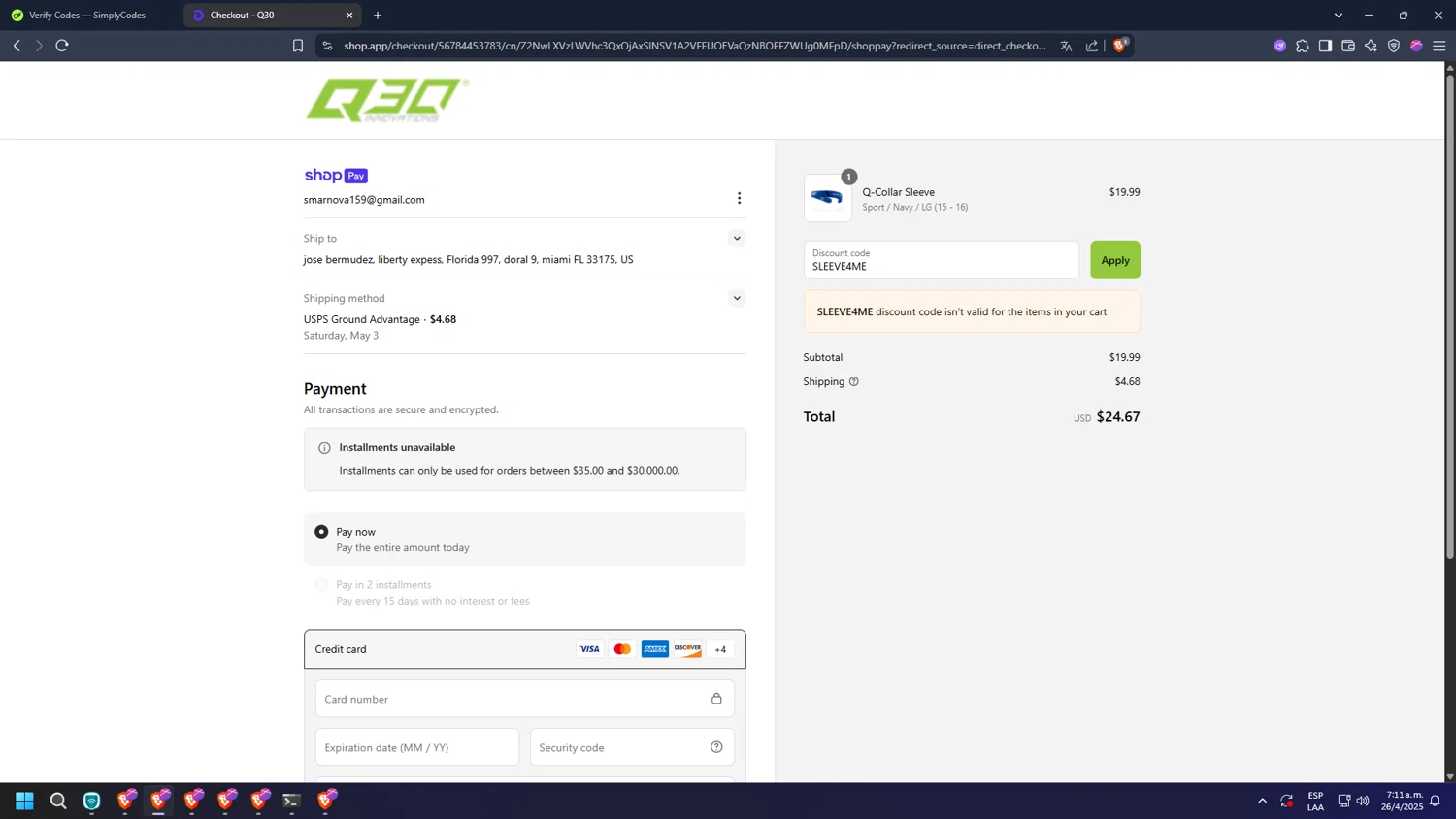This screenshot has width=1456, height=819.
Task: Open the clock showing 7:11 a.m.
Action: click(1404, 801)
